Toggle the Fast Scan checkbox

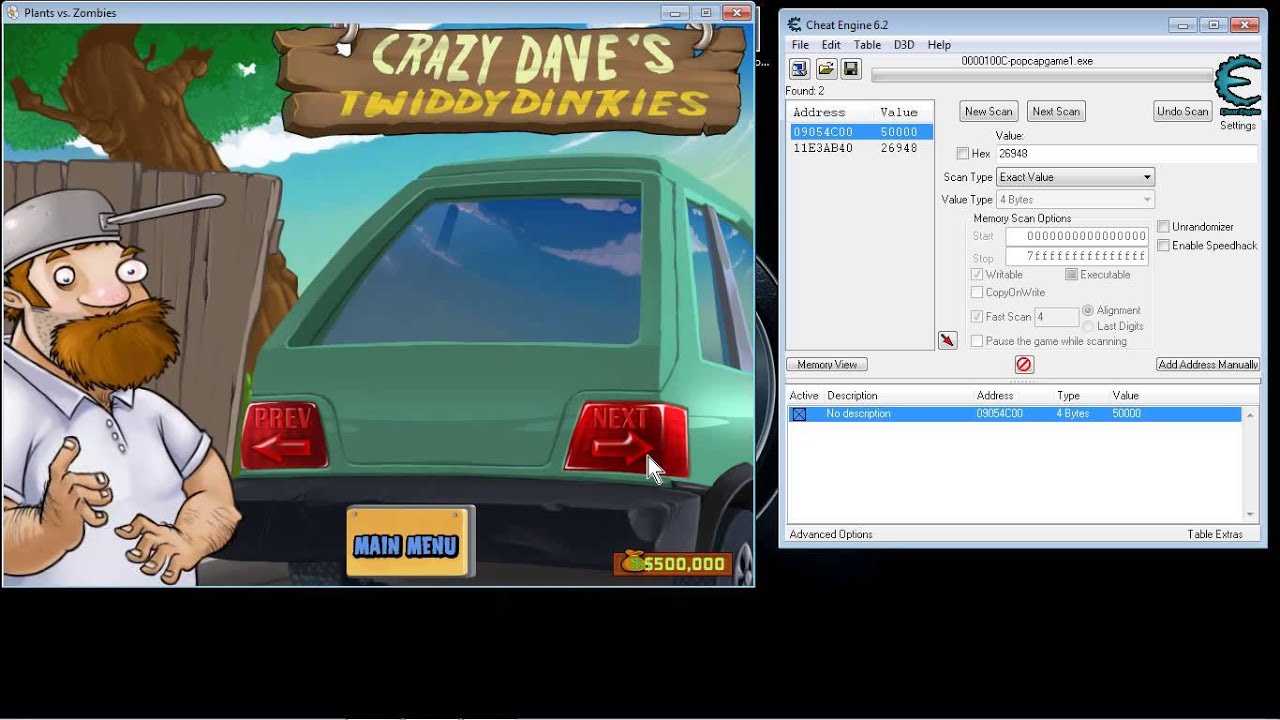point(977,316)
